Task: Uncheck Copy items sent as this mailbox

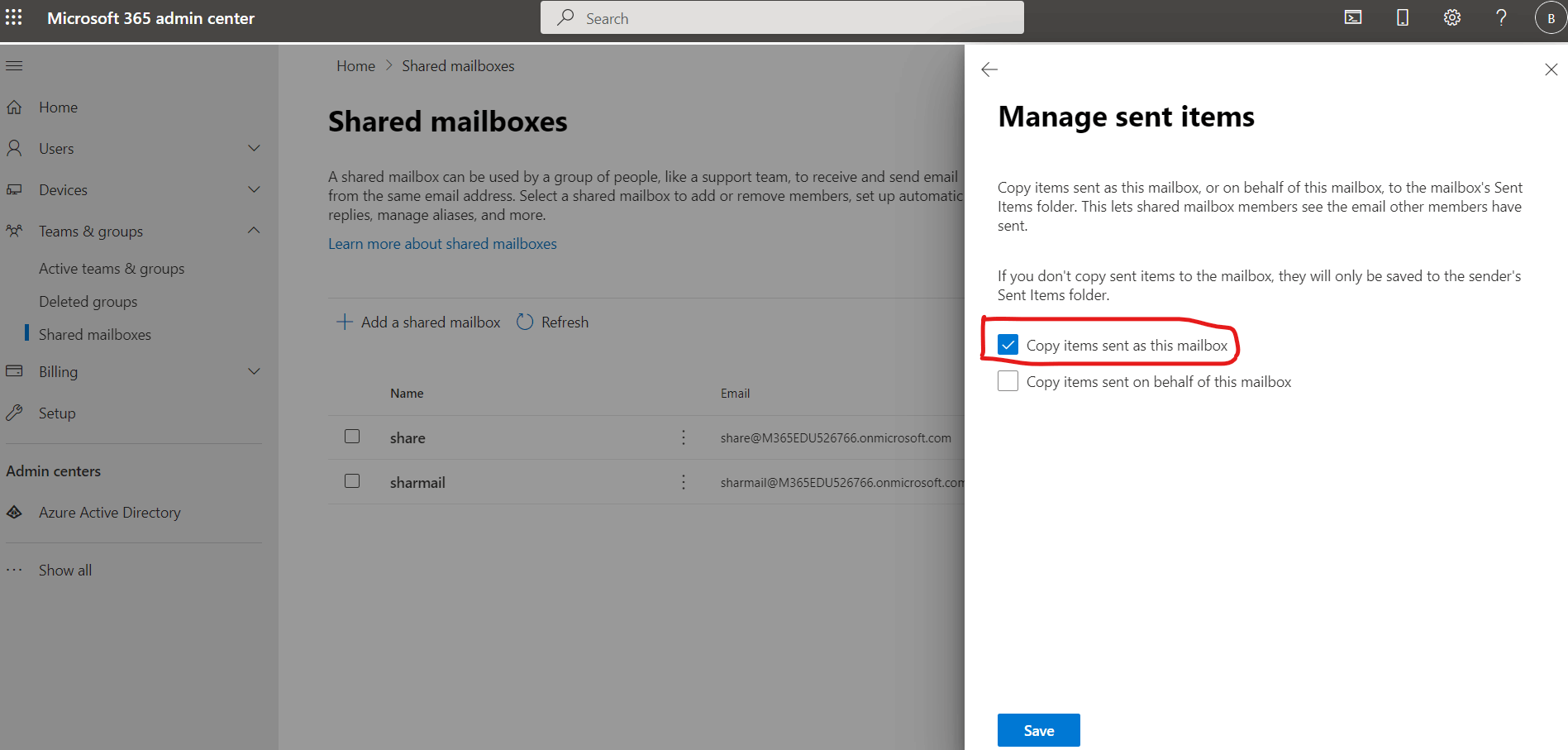Action: point(1008,345)
